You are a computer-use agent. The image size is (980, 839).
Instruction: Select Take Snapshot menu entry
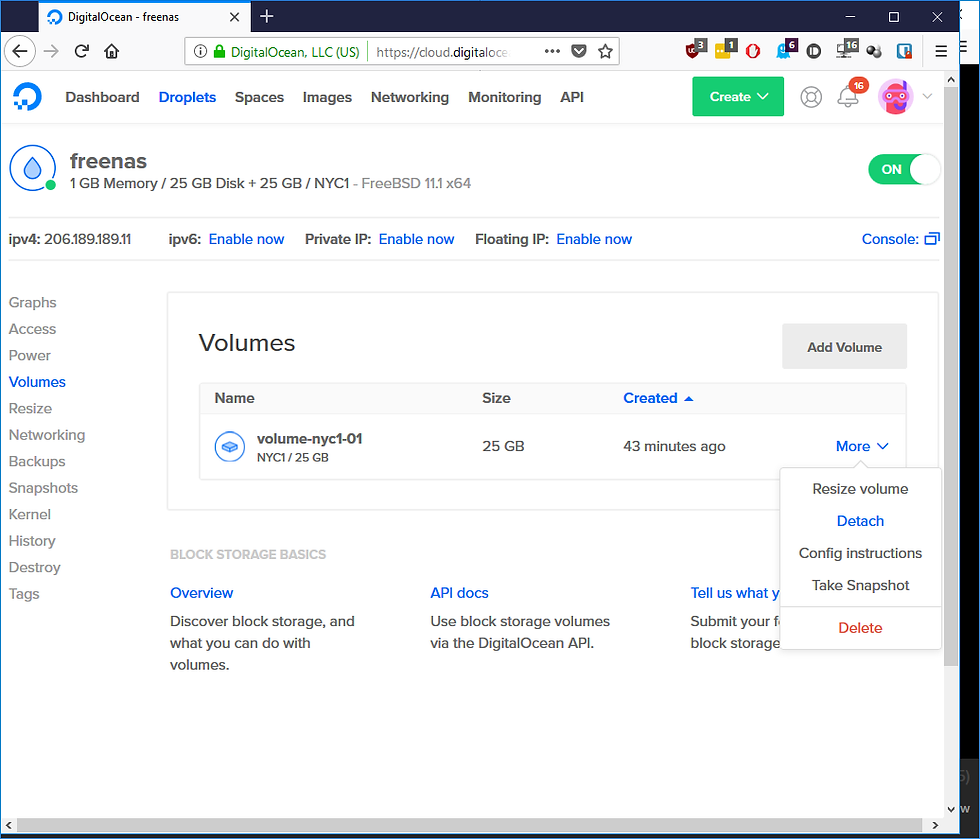point(860,585)
